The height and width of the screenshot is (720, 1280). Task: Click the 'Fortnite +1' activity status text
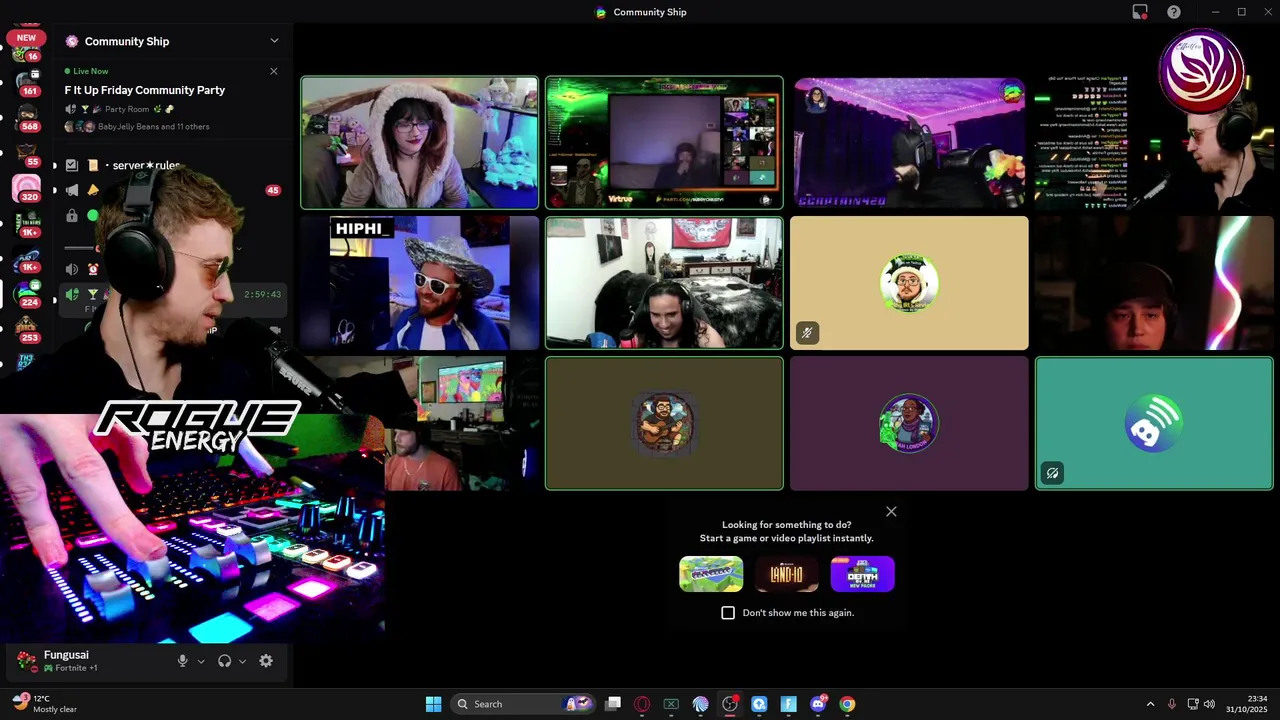[x=76, y=668]
